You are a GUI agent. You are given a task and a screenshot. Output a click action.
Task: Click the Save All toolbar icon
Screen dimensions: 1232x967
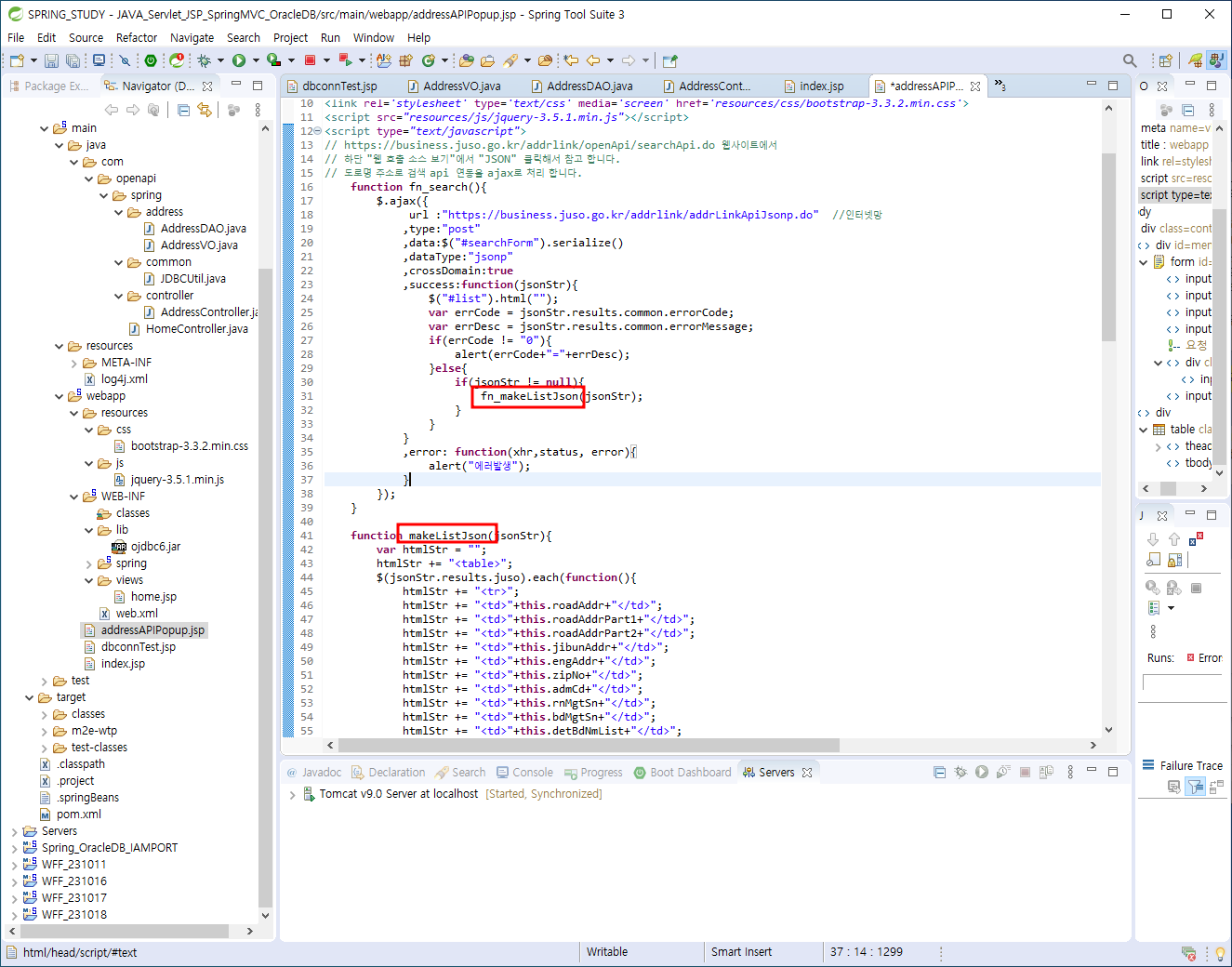click(x=73, y=60)
